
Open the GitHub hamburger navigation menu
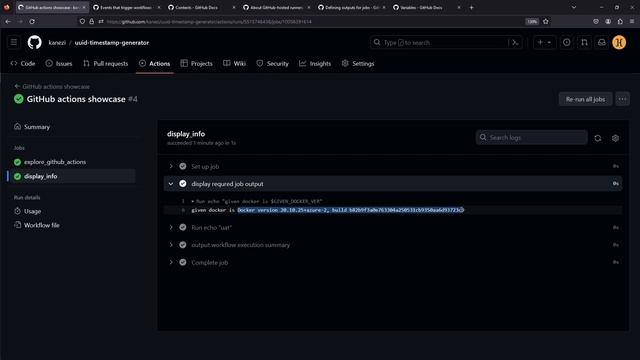tap(13, 42)
